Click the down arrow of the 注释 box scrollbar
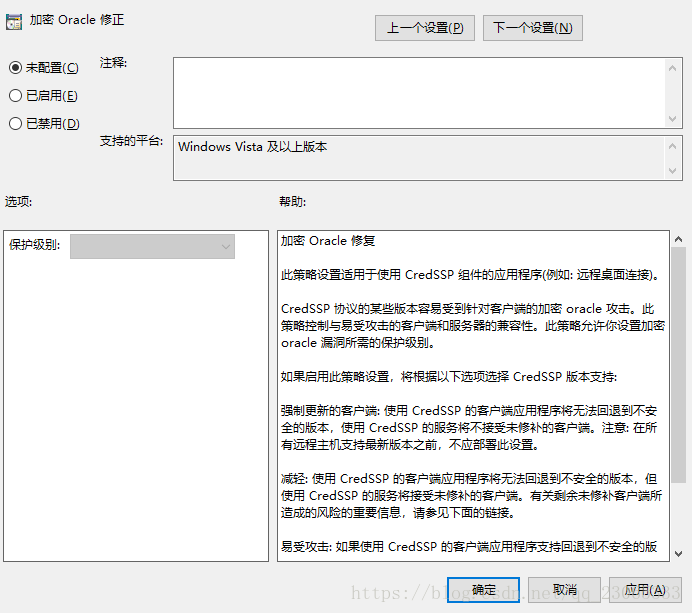 point(673,118)
